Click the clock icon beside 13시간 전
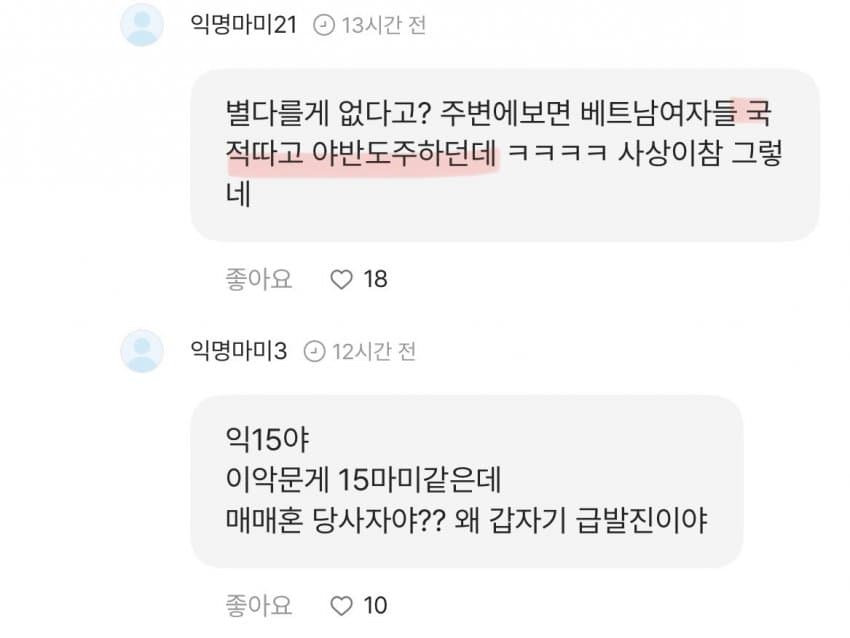Screen dimensions: 850x638 [x=324, y=25]
